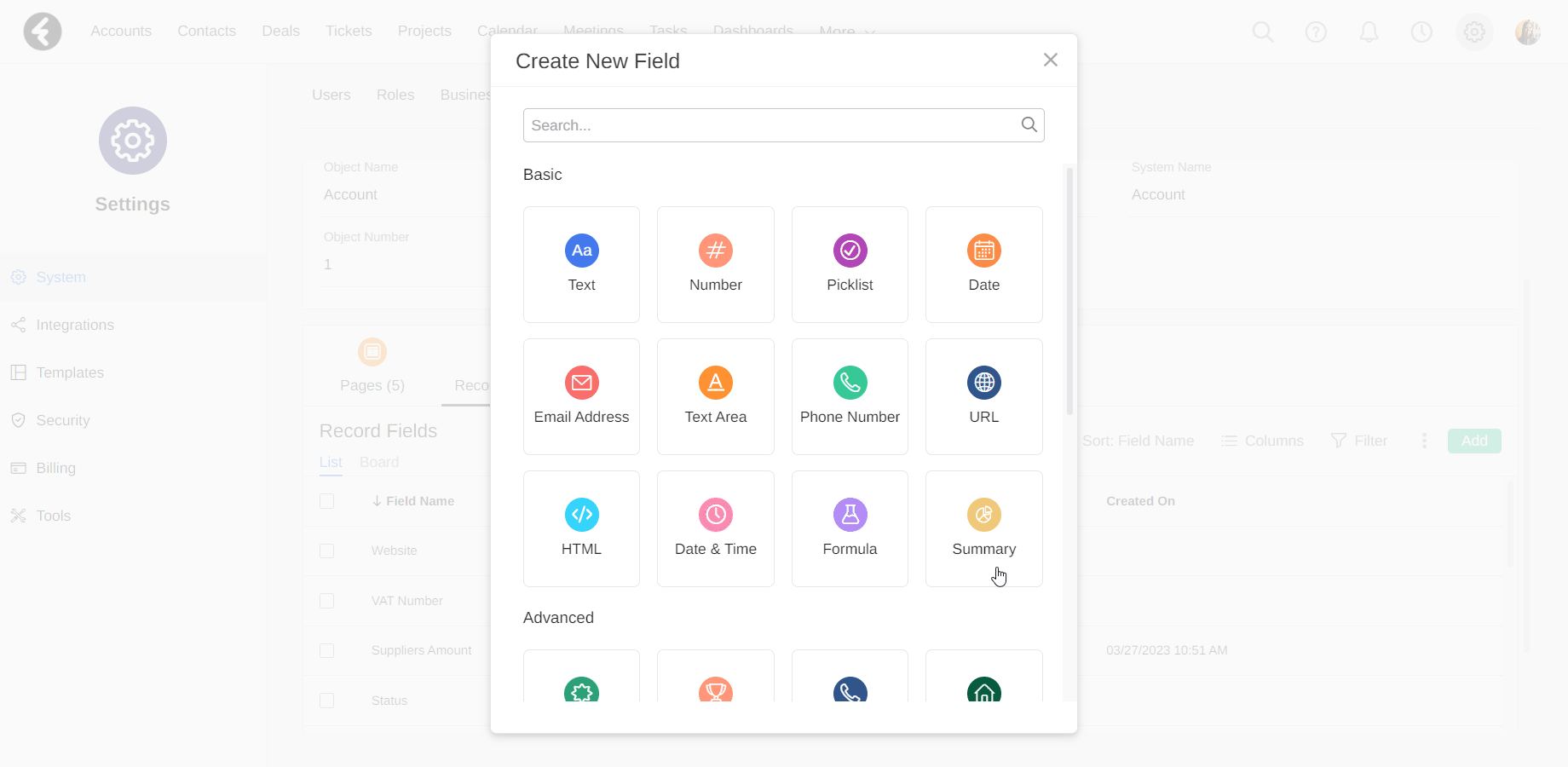Click the Pages (5) icon
Screen dimensions: 1568x767
(x=372, y=352)
